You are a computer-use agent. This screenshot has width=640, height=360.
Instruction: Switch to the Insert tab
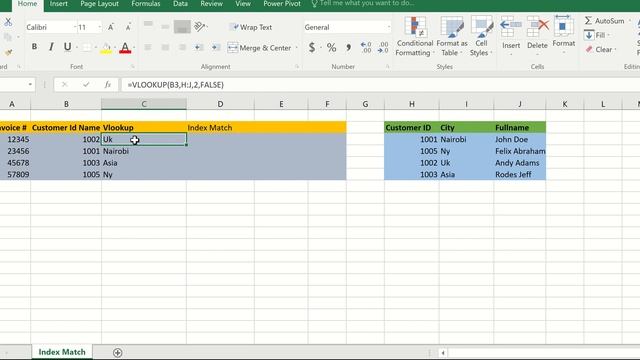(x=59, y=4)
